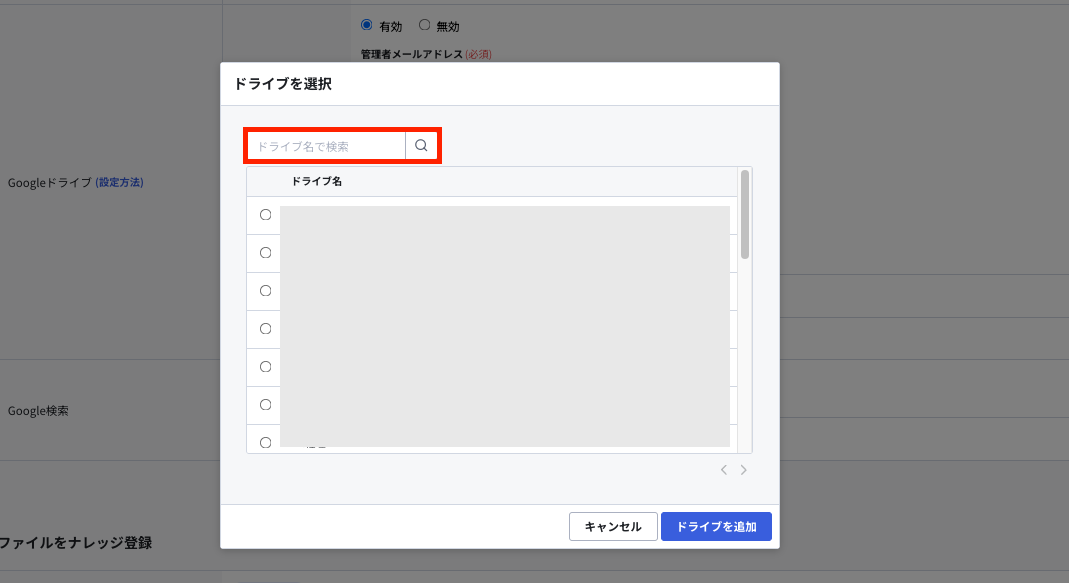1069x583 pixels.
Task: Go to next page of drives
Action: click(x=744, y=470)
